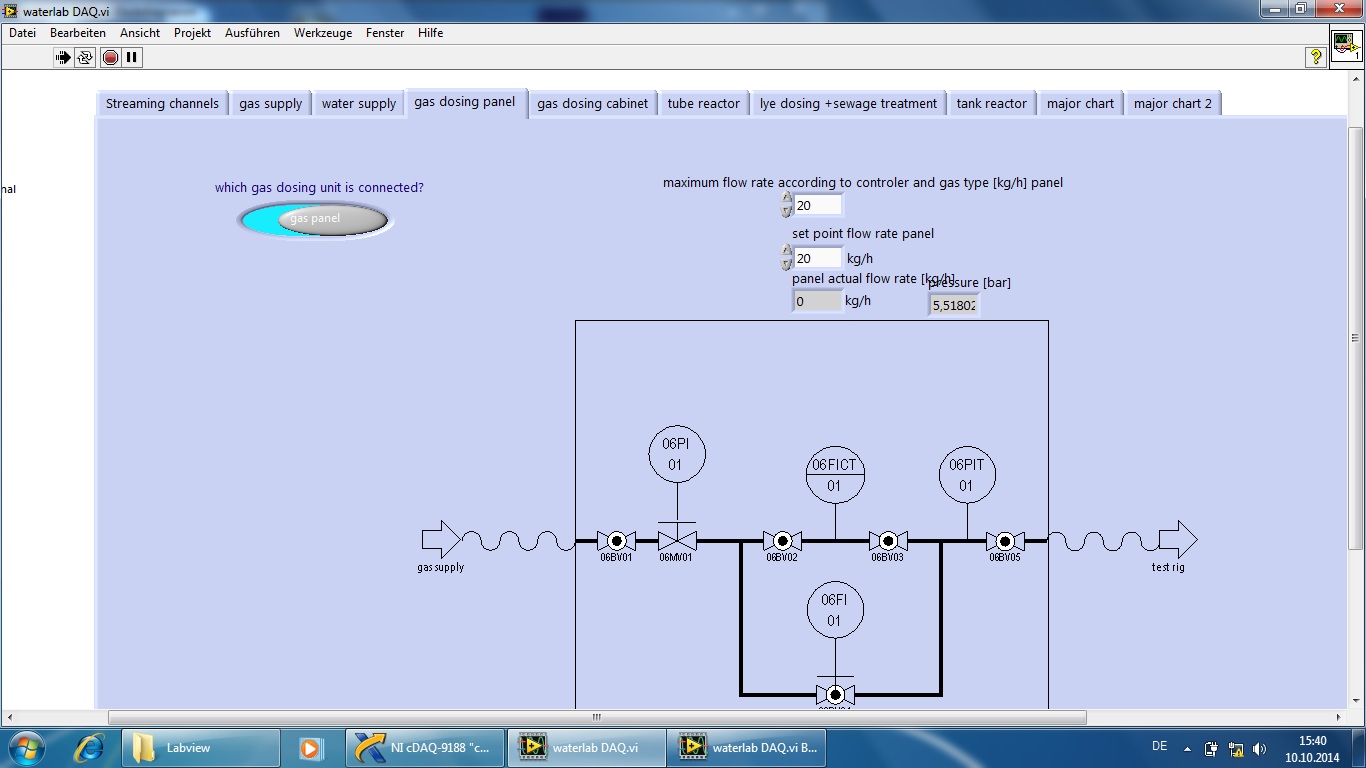Click the red Abort Execution button
1366x768 pixels.
point(110,58)
